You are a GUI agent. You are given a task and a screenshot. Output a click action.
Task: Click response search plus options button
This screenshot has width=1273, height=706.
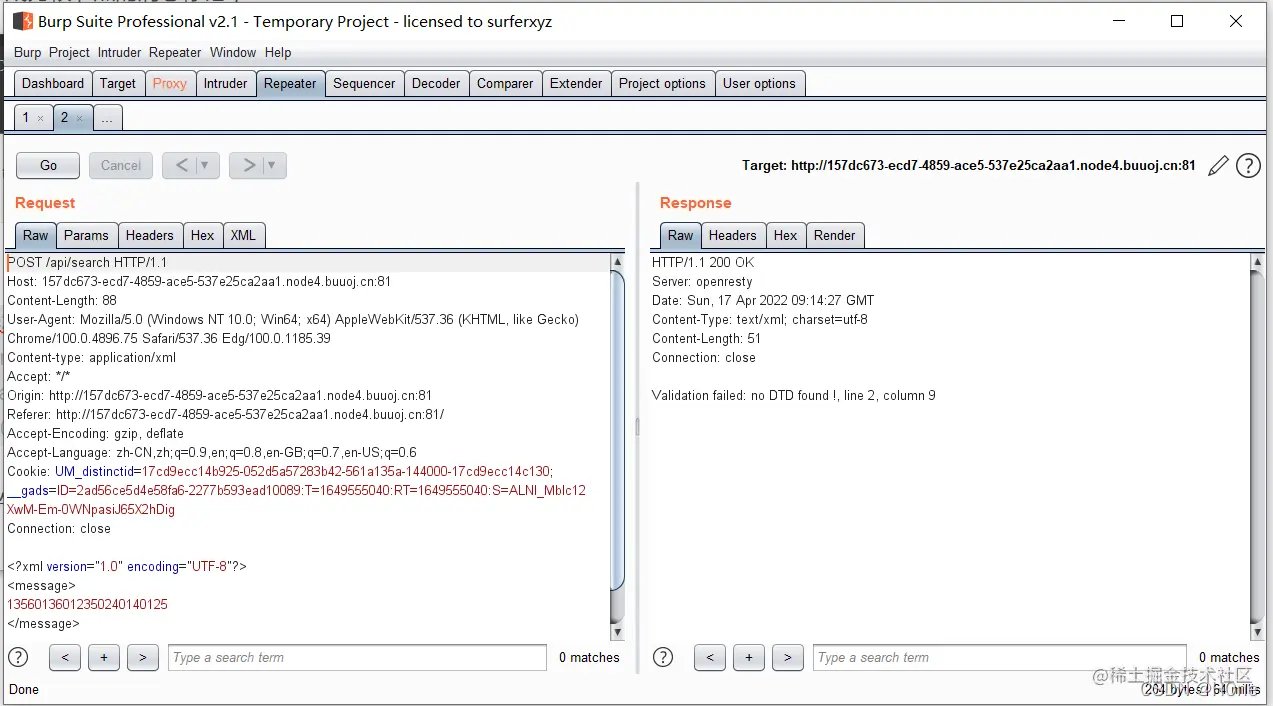click(x=749, y=657)
